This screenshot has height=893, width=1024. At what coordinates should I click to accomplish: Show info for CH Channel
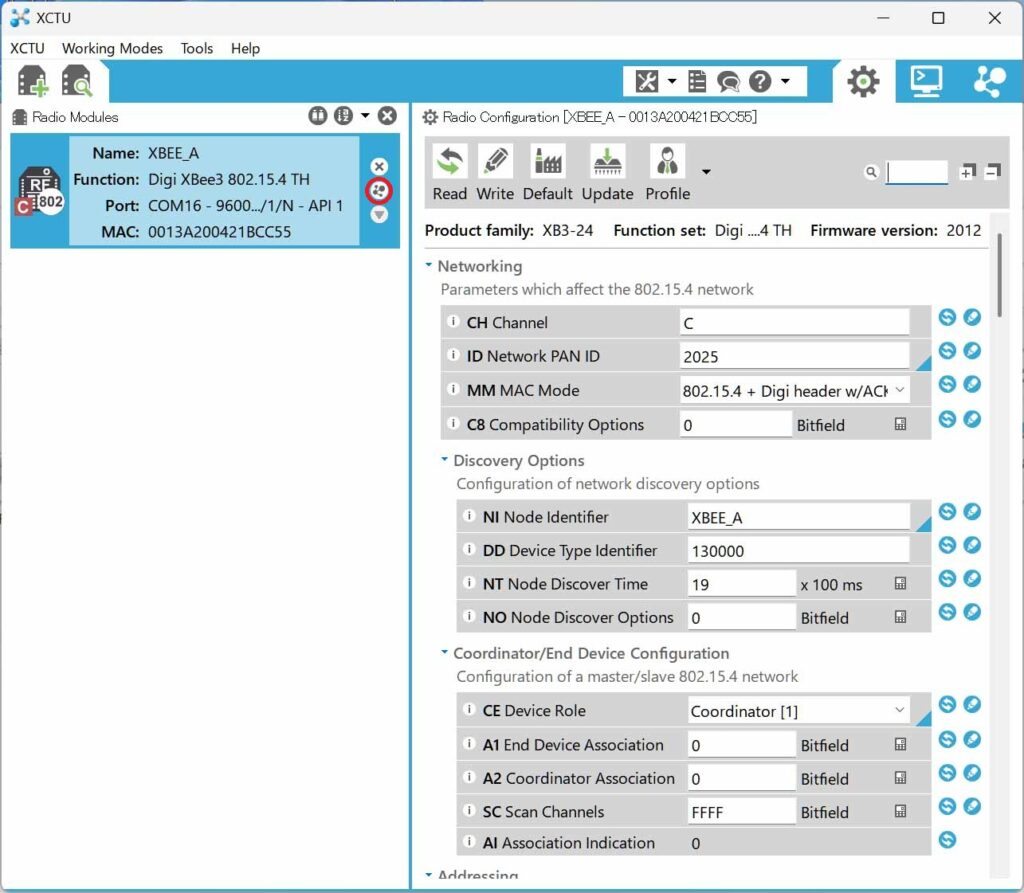(453, 321)
